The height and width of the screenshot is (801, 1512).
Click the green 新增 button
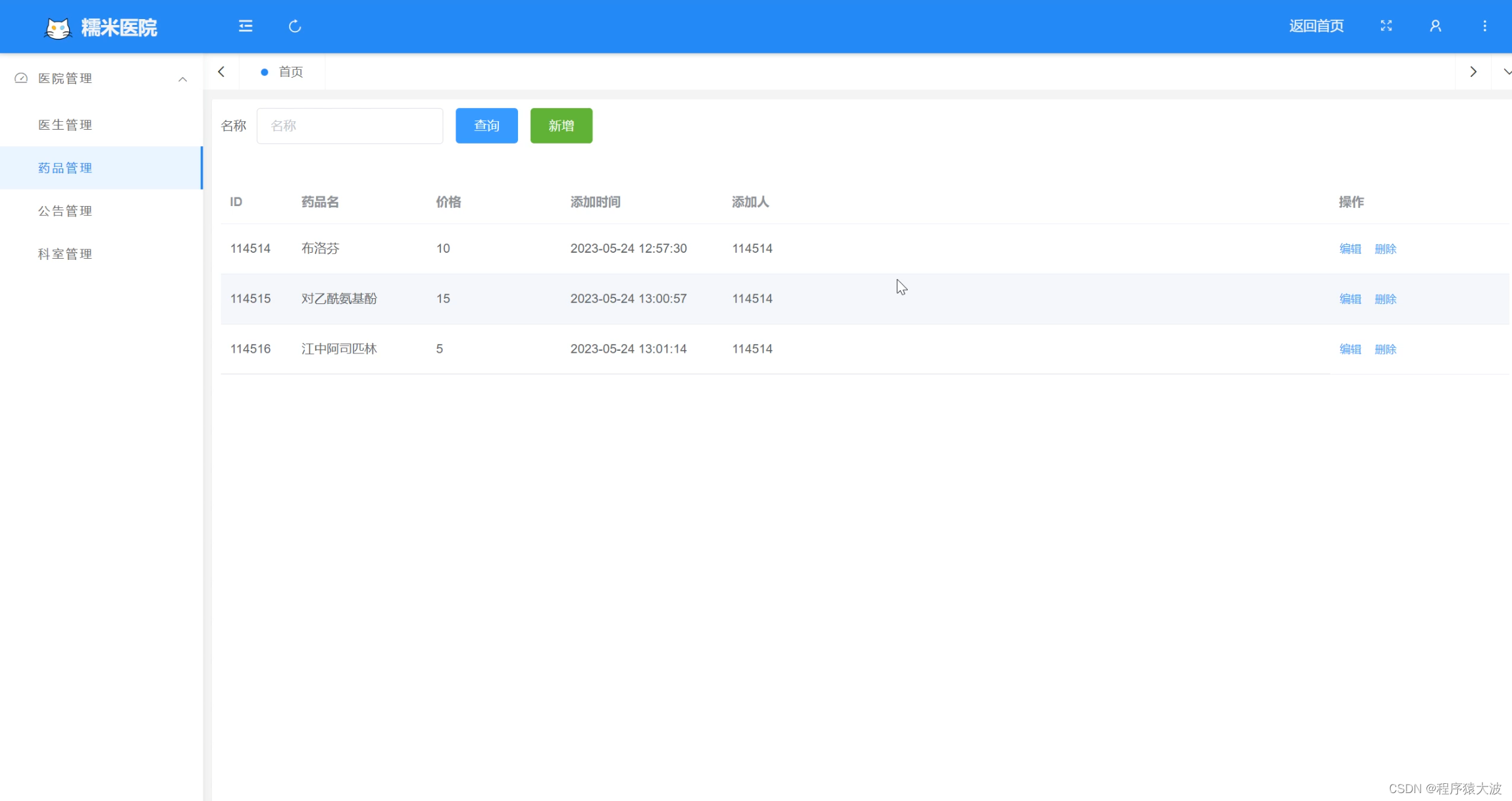pos(561,126)
